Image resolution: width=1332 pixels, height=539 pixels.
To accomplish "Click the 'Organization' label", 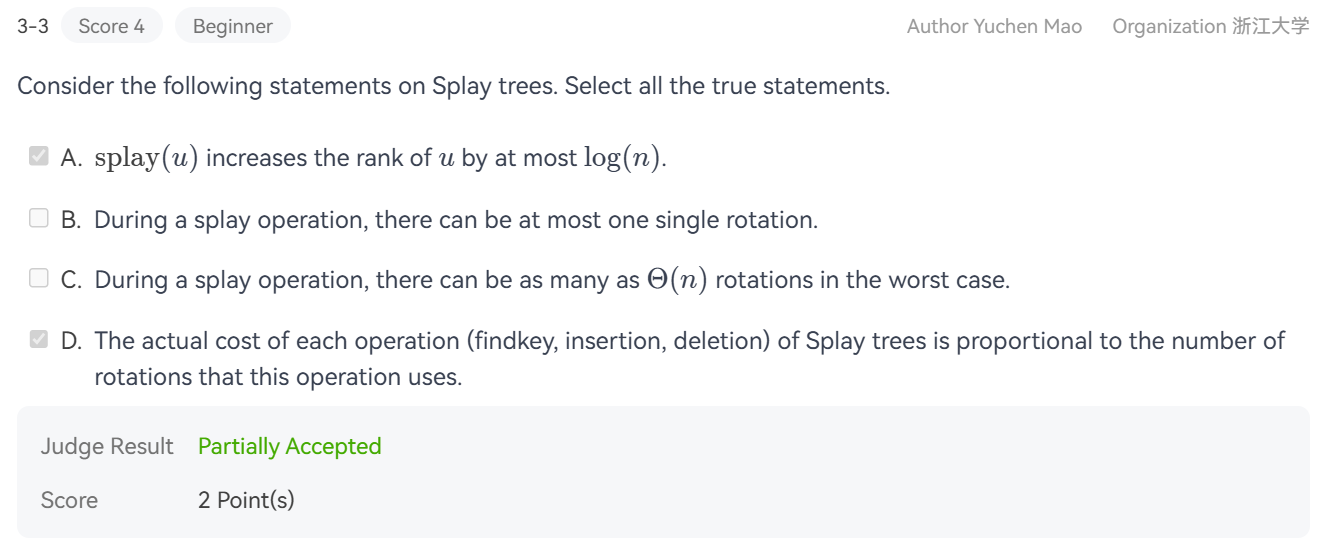I will pyautogui.click(x=1168, y=27).
